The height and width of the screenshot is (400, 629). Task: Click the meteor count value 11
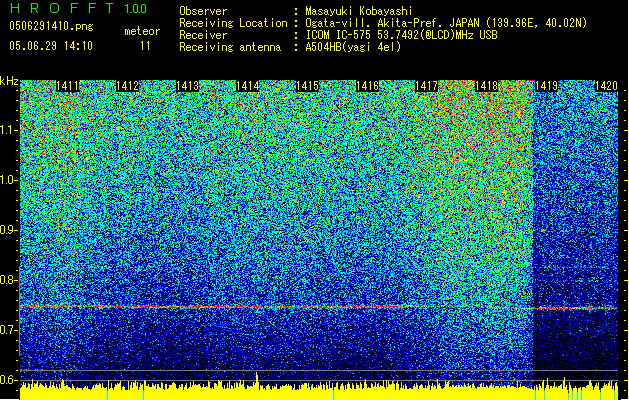click(x=145, y=46)
